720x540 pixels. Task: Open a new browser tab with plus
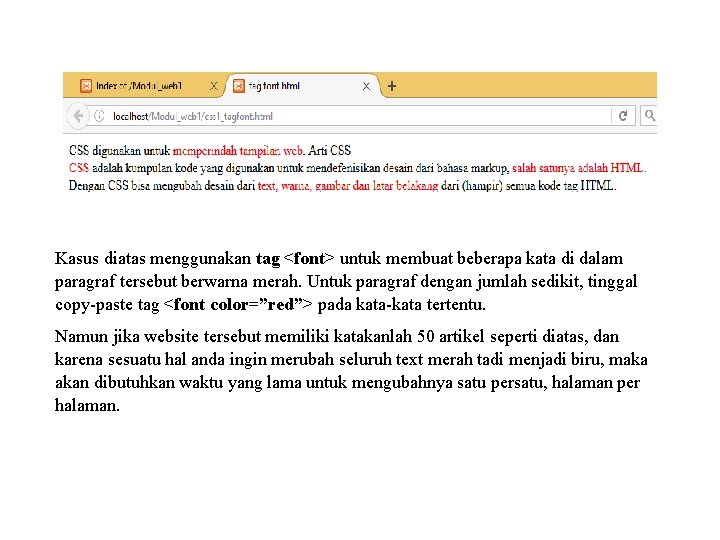392,86
